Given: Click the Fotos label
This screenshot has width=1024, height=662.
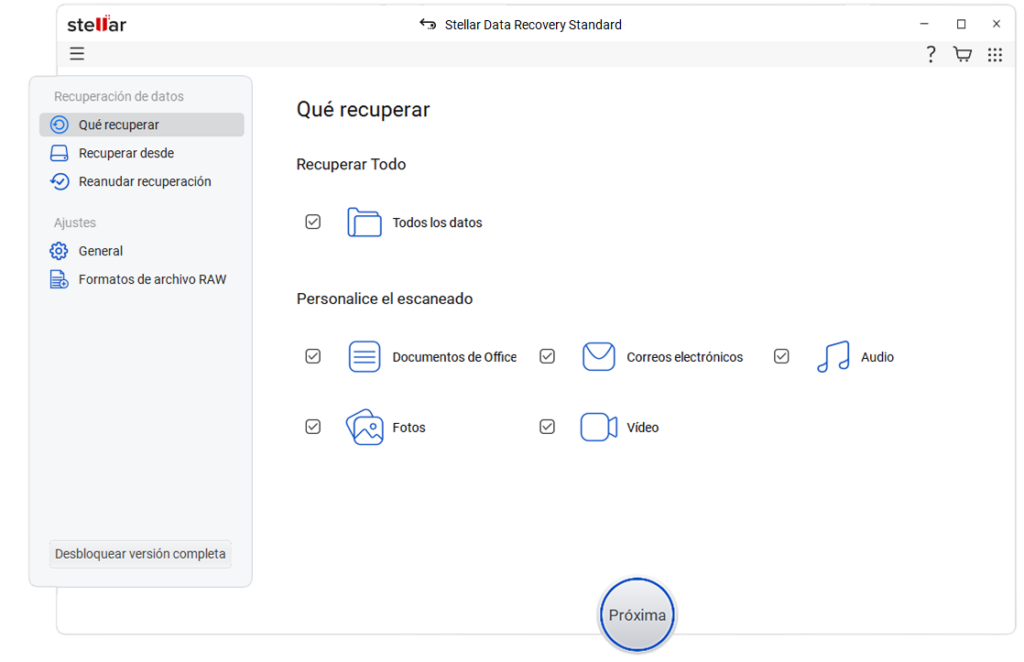Looking at the screenshot, I should pyautogui.click(x=409, y=428).
